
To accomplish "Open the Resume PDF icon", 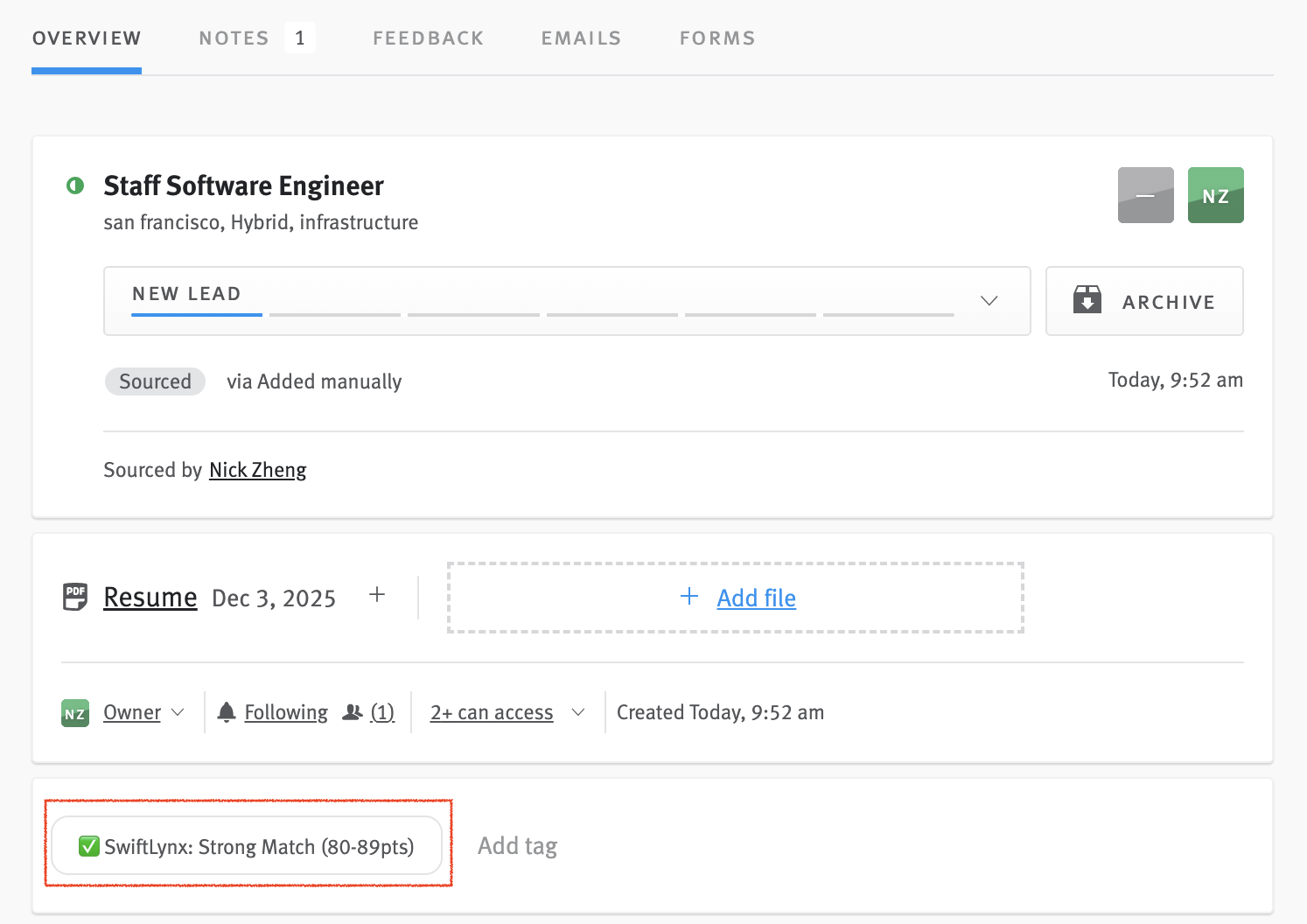I will tap(75, 597).
